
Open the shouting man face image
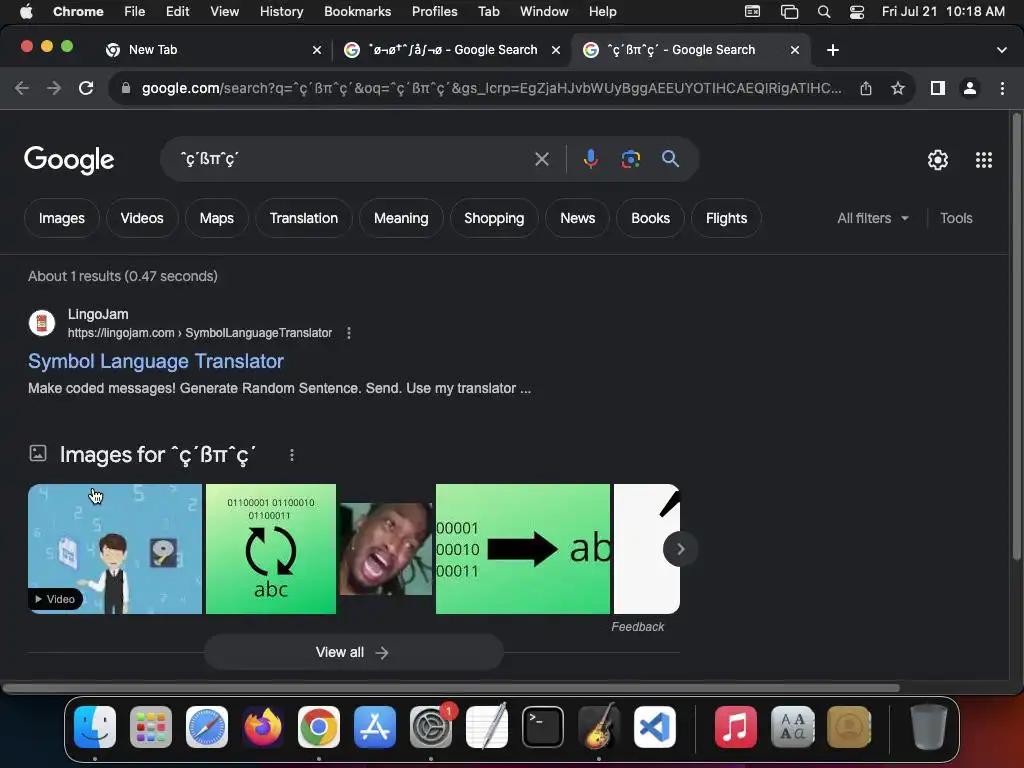point(386,549)
